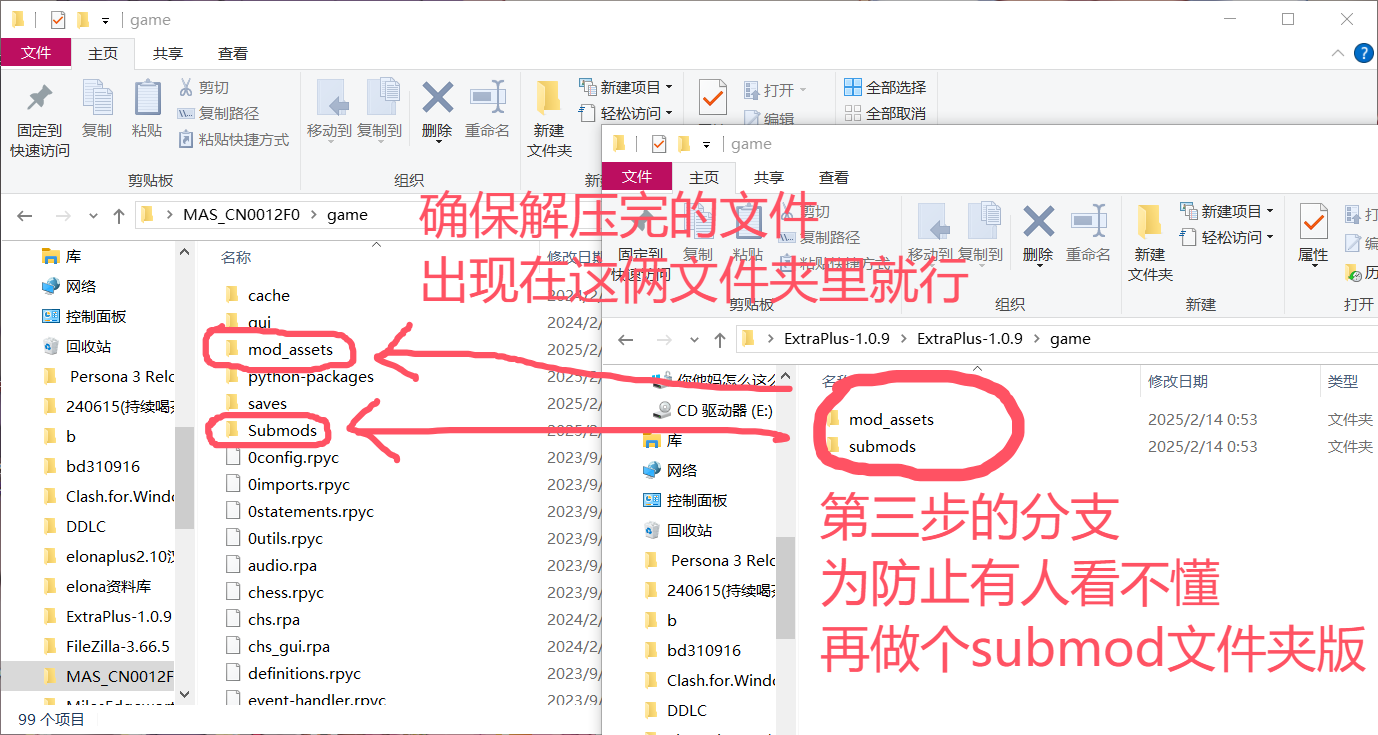
Task: Click 全部取消 in back window ribbon
Action: (885, 114)
